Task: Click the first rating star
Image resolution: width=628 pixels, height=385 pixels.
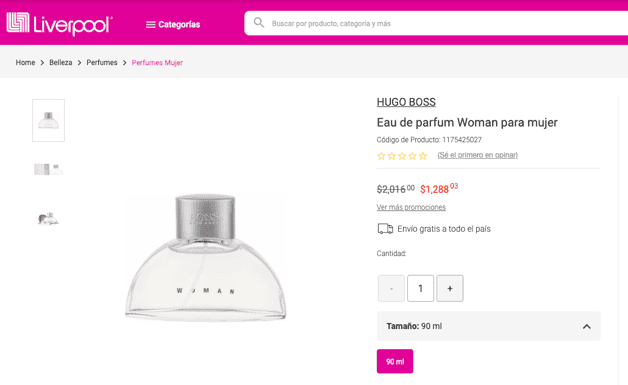Action: [381, 156]
